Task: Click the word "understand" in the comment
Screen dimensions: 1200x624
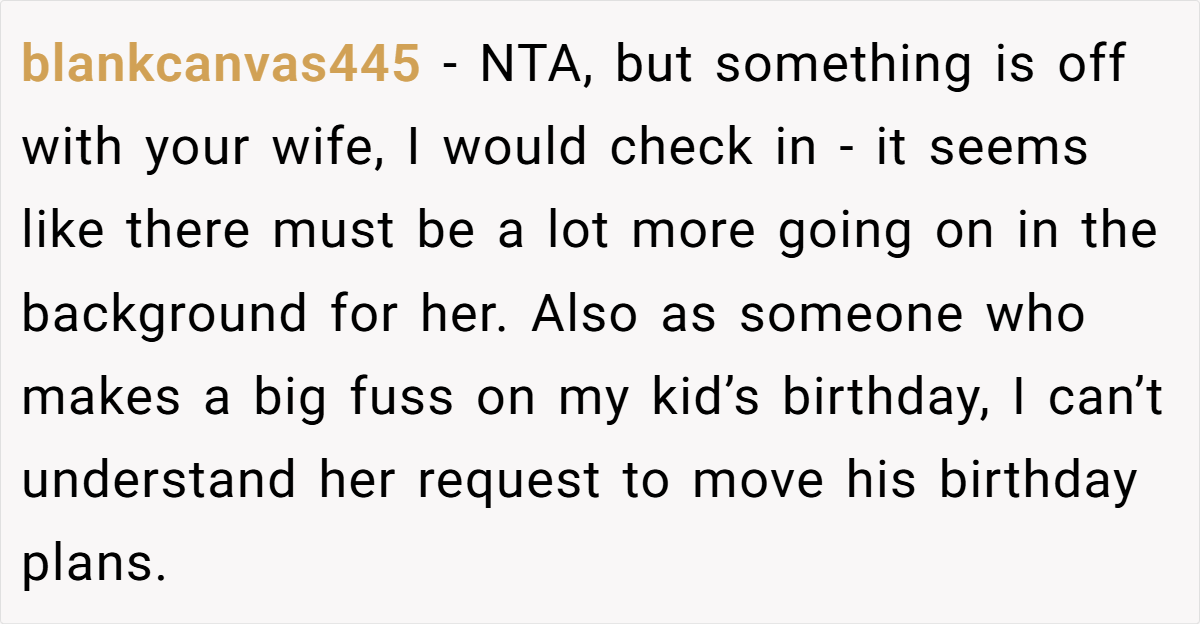Action: pos(158,481)
